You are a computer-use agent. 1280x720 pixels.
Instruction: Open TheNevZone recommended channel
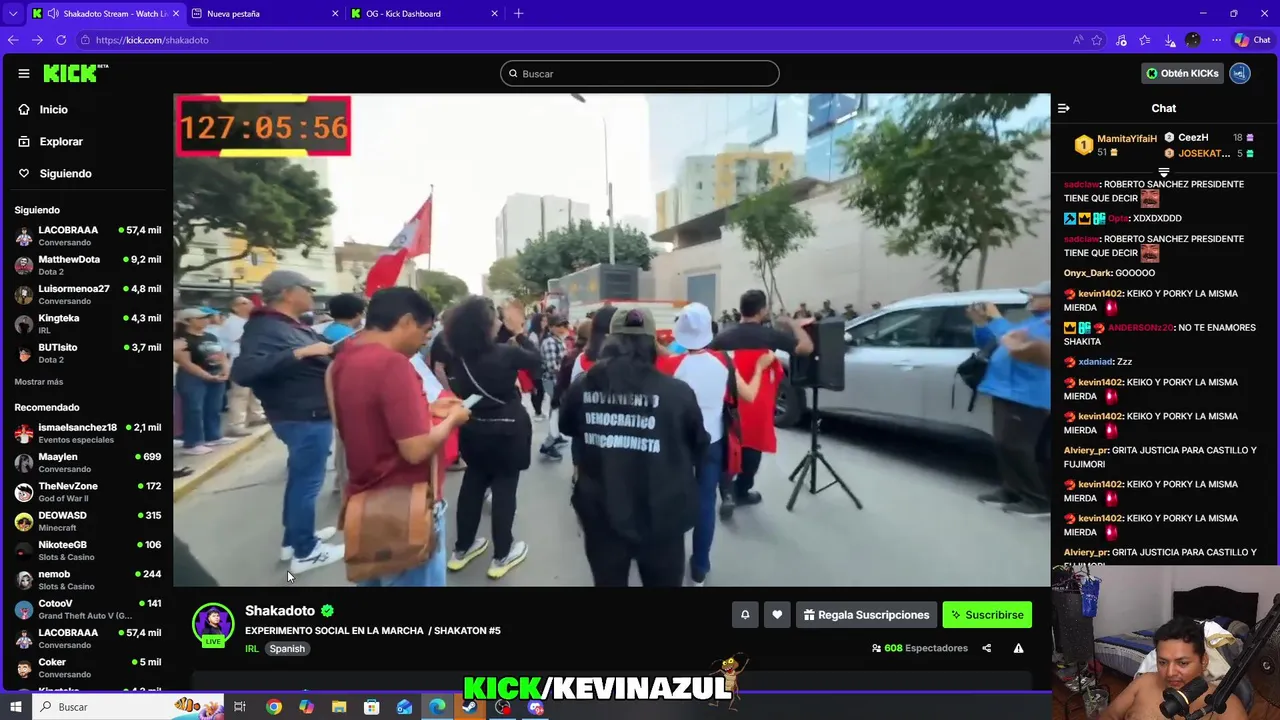coord(88,492)
